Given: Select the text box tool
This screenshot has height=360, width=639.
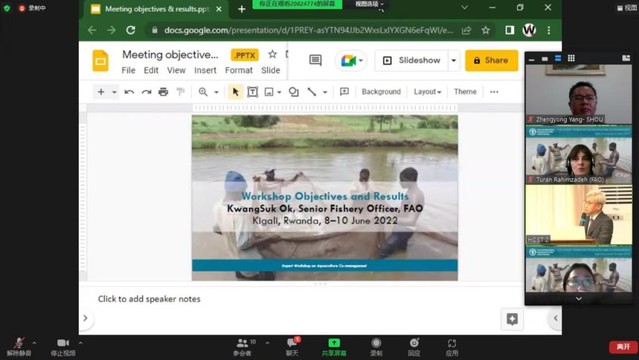Looking at the screenshot, I should point(253,92).
